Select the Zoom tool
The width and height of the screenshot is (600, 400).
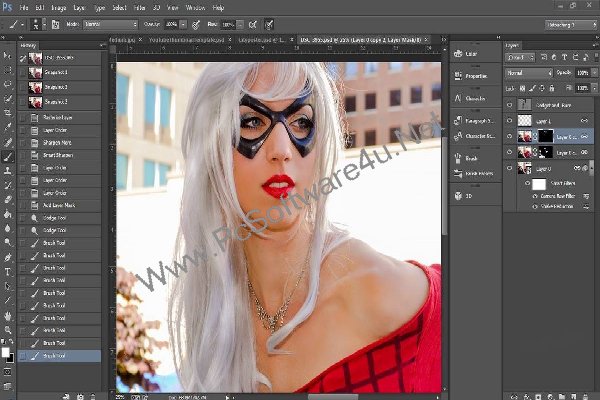[7, 330]
